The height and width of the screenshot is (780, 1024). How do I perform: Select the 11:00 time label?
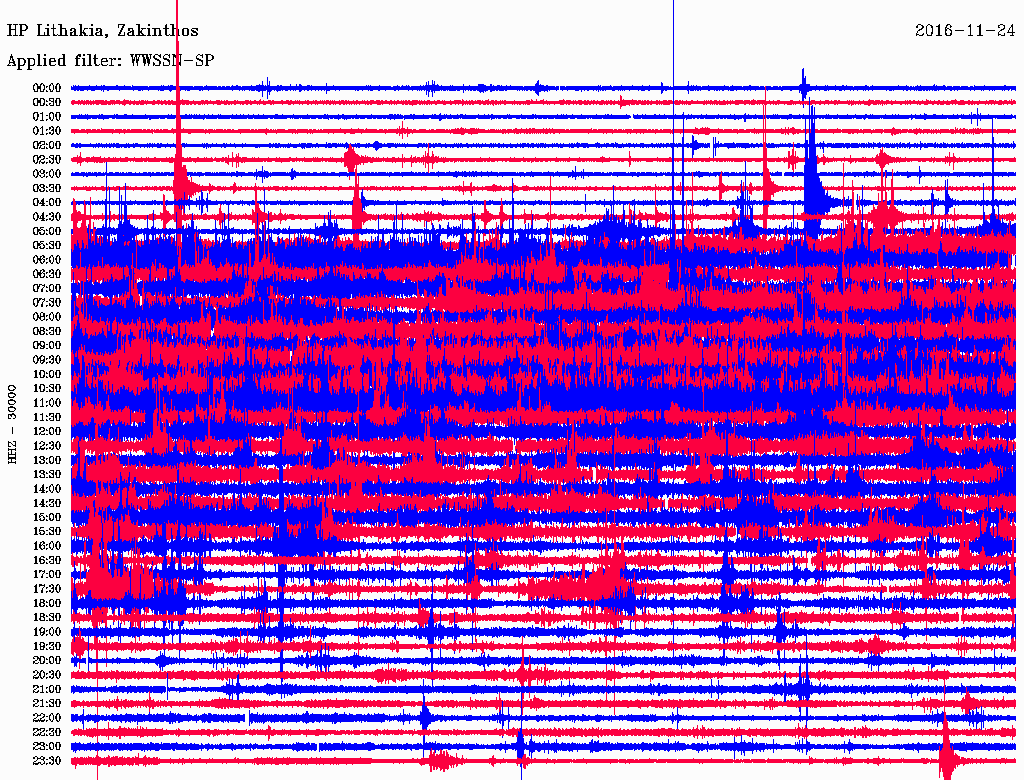tap(47, 403)
